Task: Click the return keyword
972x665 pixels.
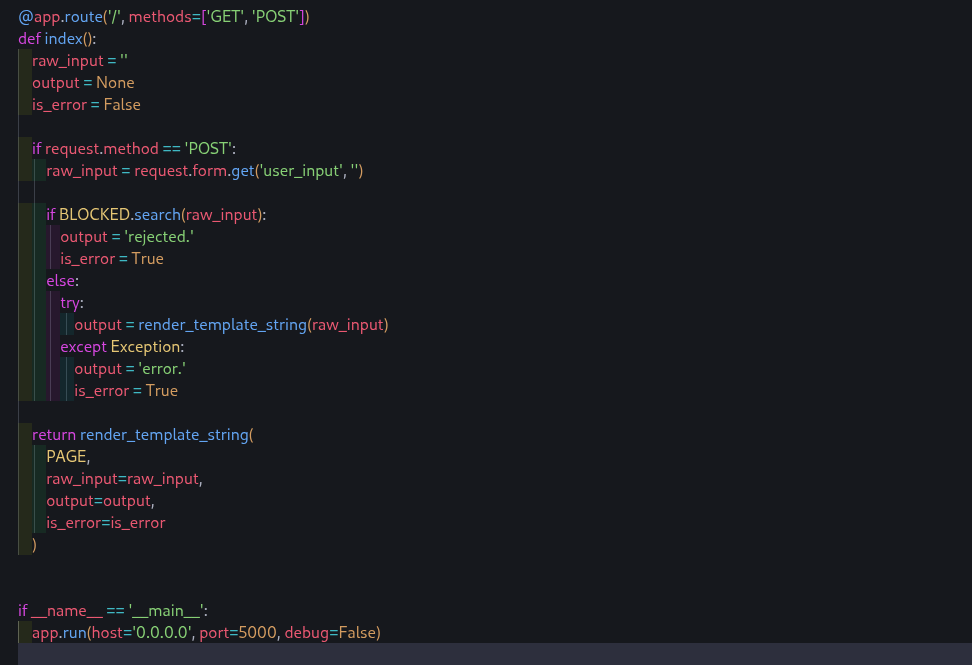Action: [54, 435]
